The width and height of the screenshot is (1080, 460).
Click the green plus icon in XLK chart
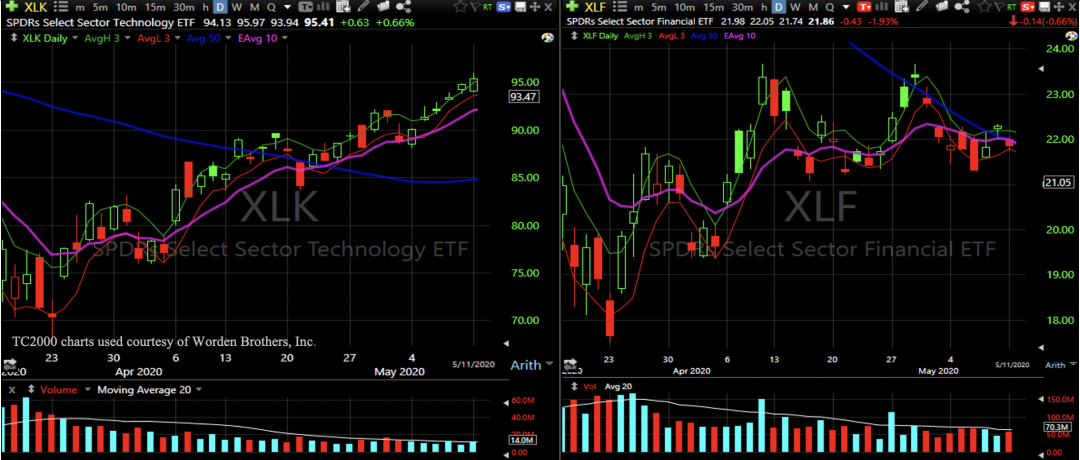(11, 6)
